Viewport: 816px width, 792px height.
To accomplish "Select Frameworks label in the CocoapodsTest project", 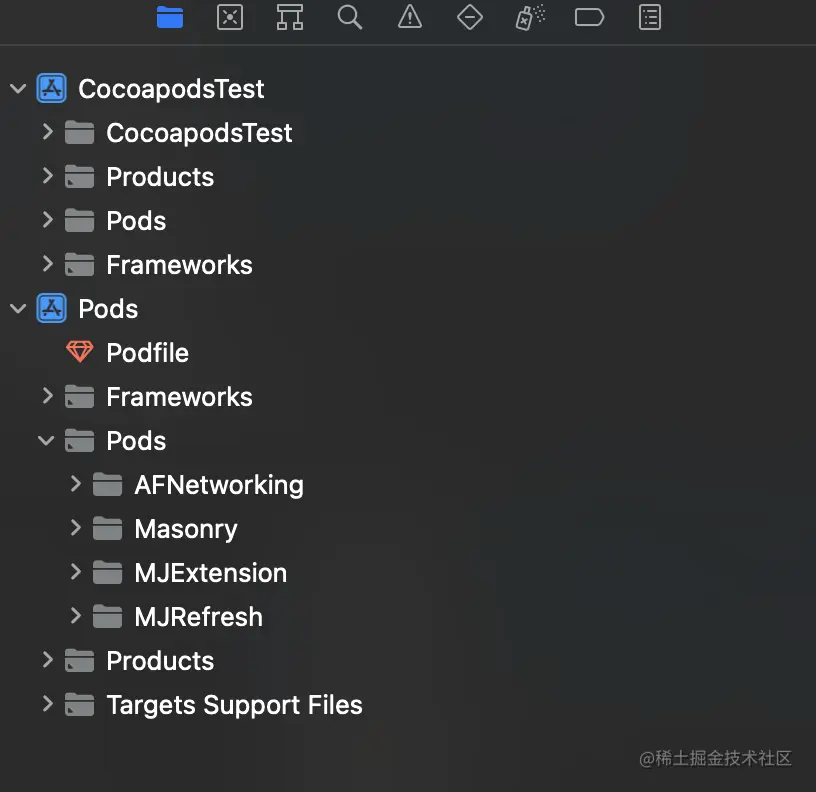I will click(x=180, y=265).
